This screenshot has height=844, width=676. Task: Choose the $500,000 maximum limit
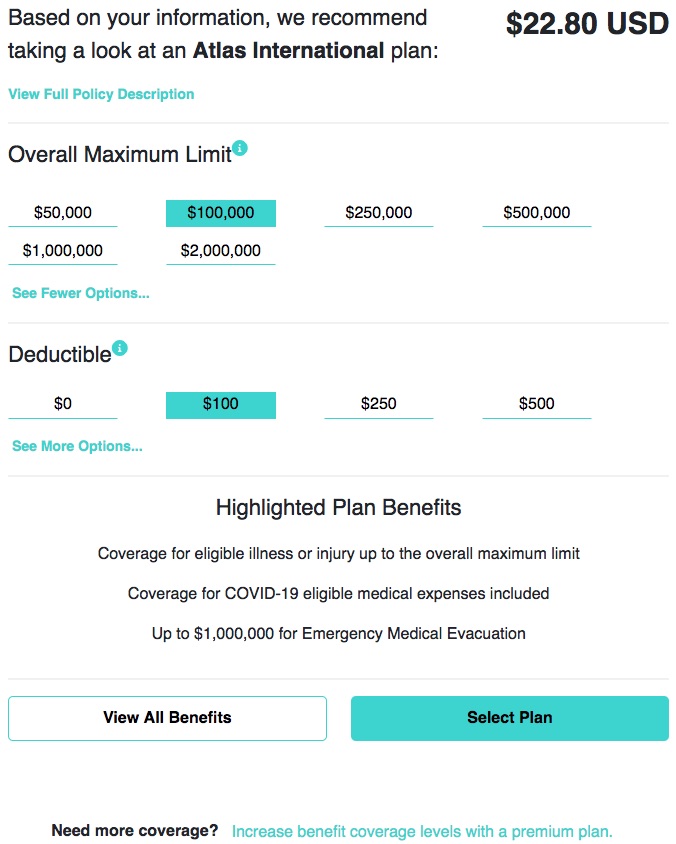click(537, 213)
